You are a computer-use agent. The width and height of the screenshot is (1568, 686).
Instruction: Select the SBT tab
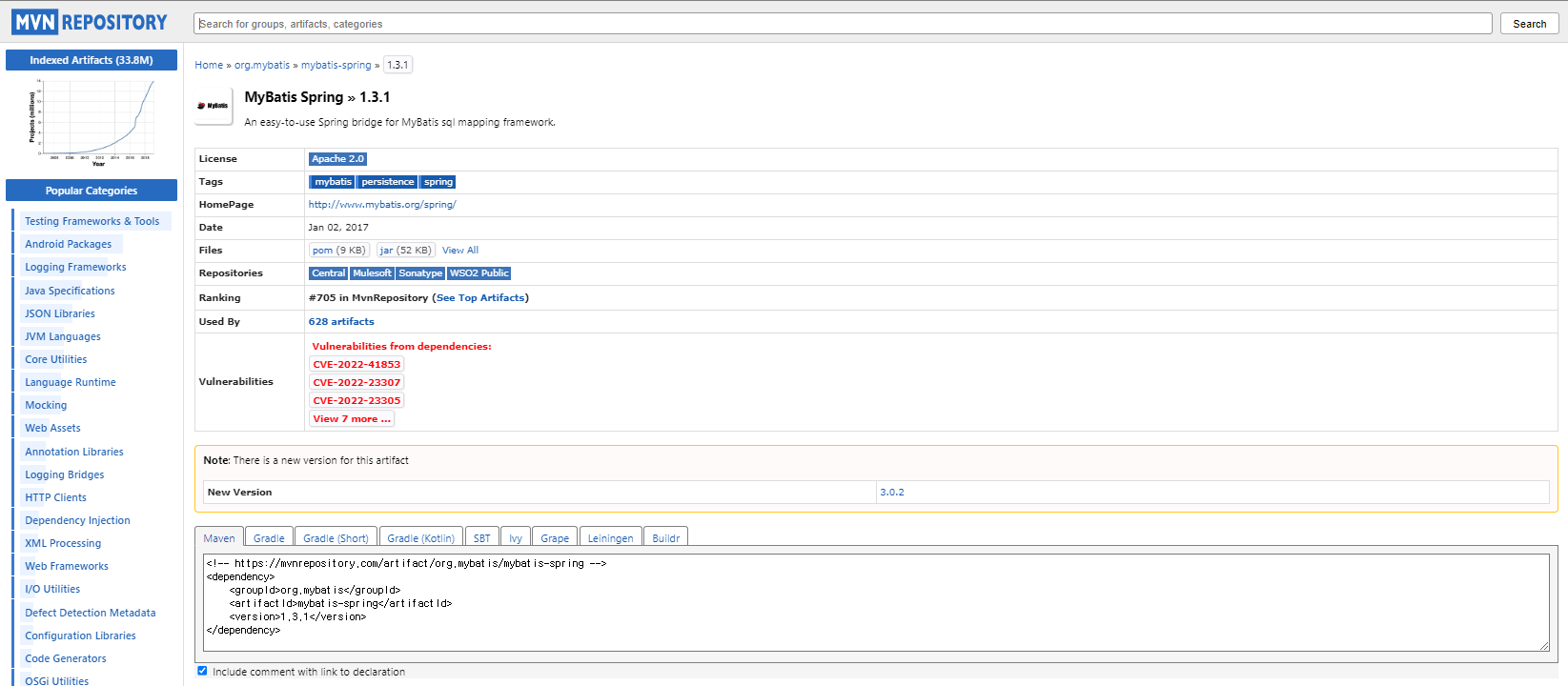click(482, 537)
